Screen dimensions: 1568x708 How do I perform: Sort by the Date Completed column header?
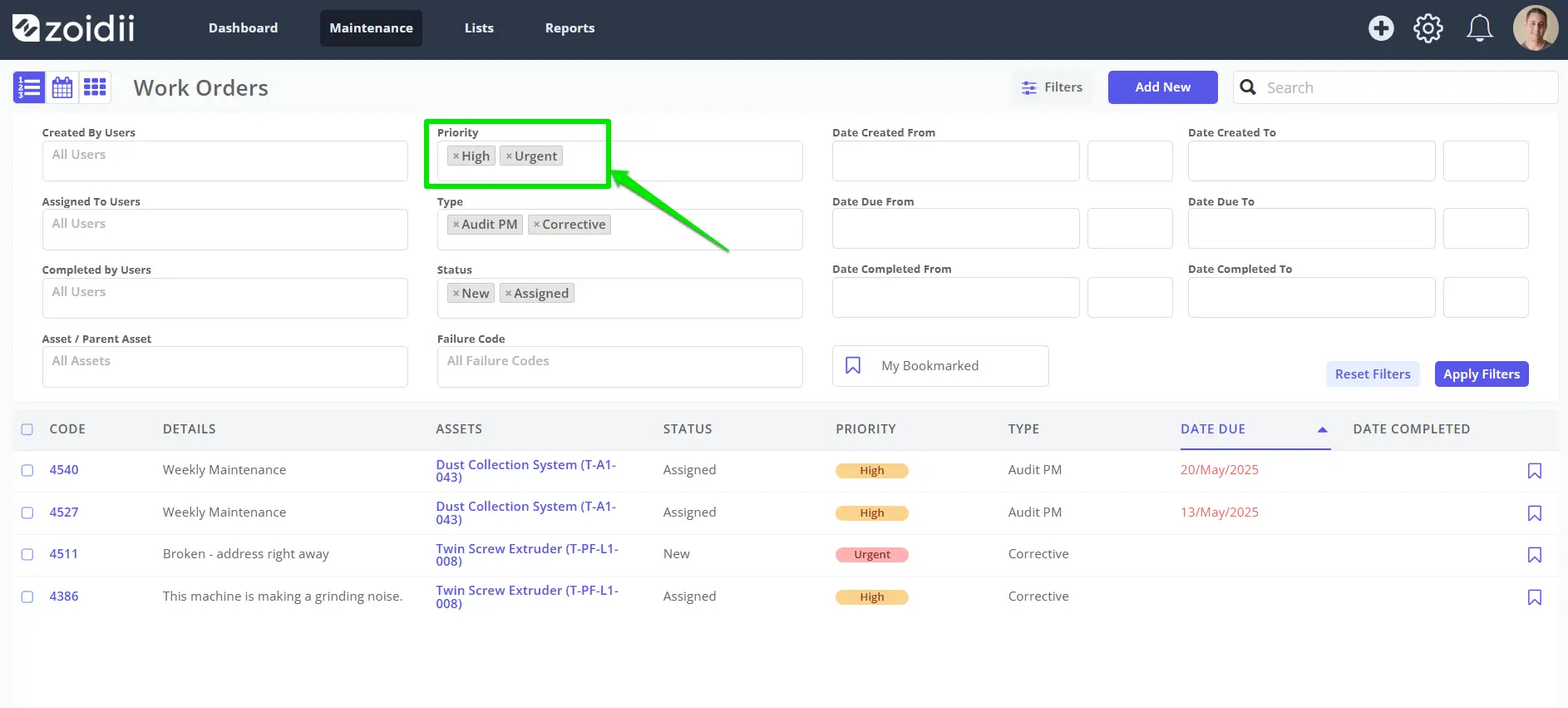click(x=1412, y=429)
